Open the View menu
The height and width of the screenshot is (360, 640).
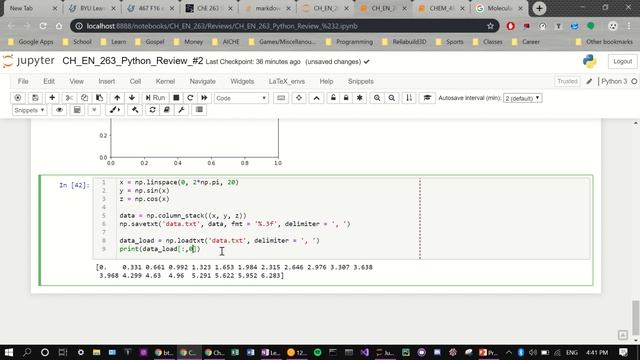pyautogui.click(x=76, y=82)
